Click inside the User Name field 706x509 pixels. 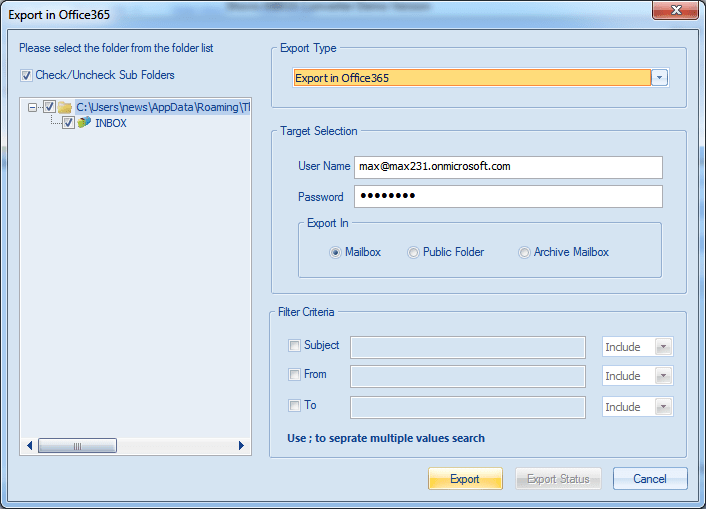508,166
